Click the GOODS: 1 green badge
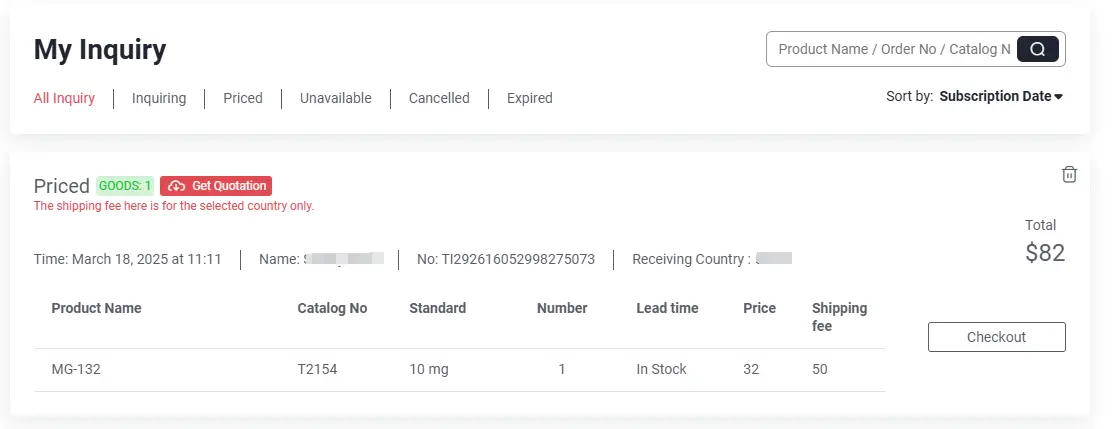 tap(125, 186)
